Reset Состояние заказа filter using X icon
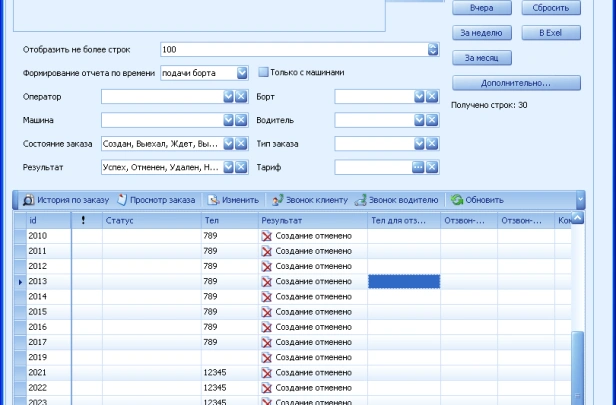 click(241, 143)
